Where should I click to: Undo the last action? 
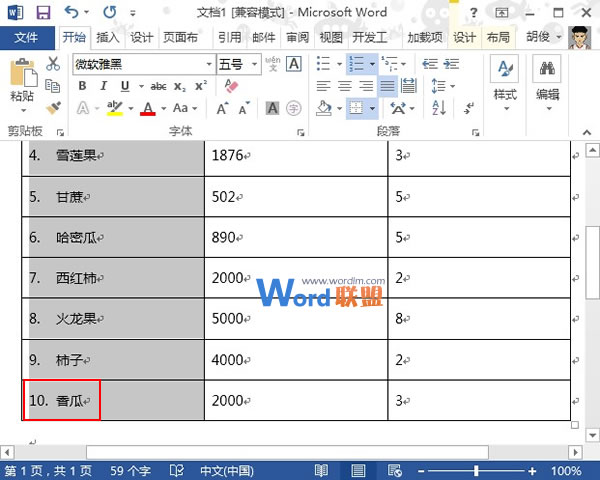pyautogui.click(x=72, y=13)
